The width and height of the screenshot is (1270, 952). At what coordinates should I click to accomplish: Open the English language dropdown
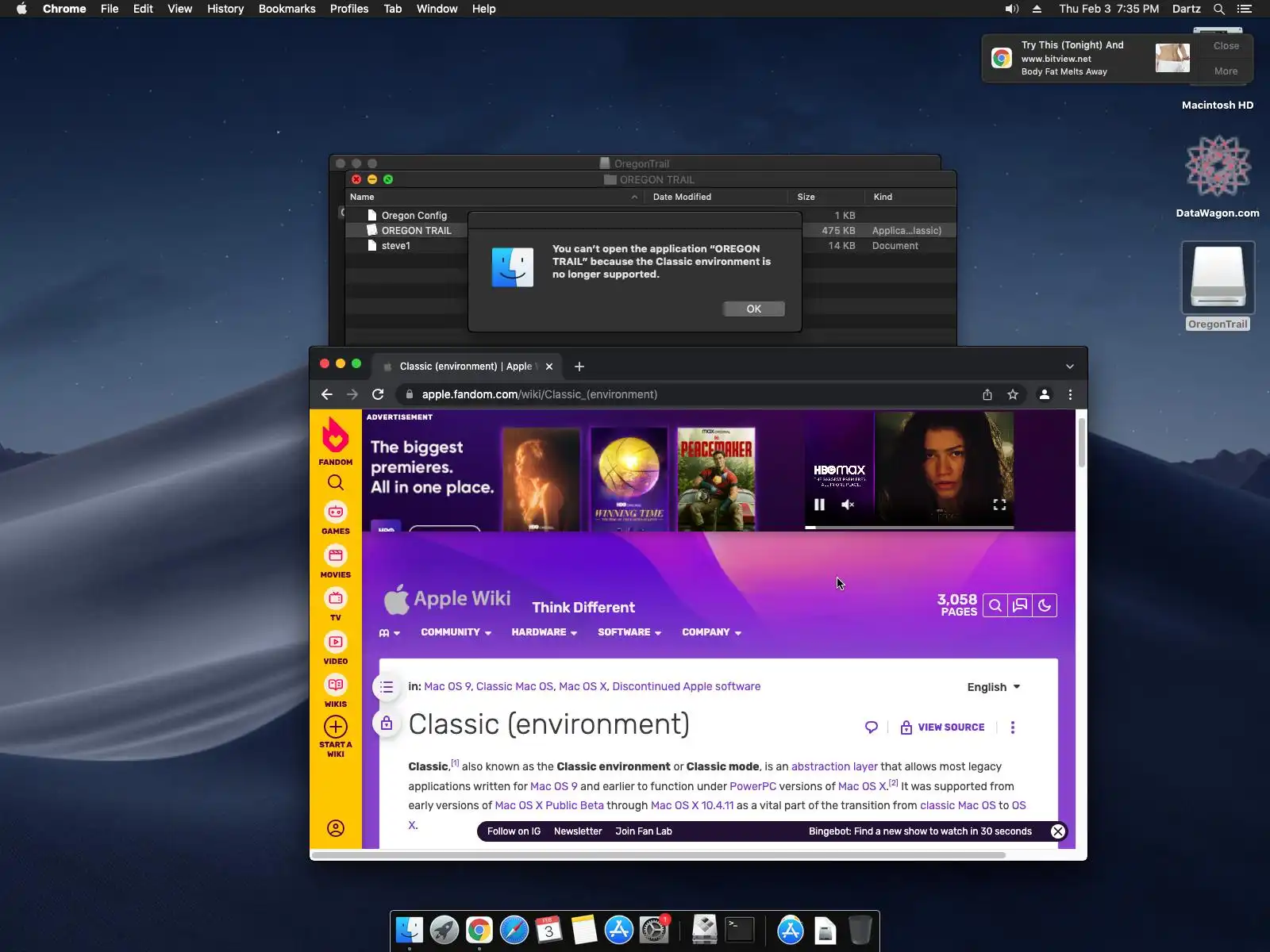pos(994,687)
